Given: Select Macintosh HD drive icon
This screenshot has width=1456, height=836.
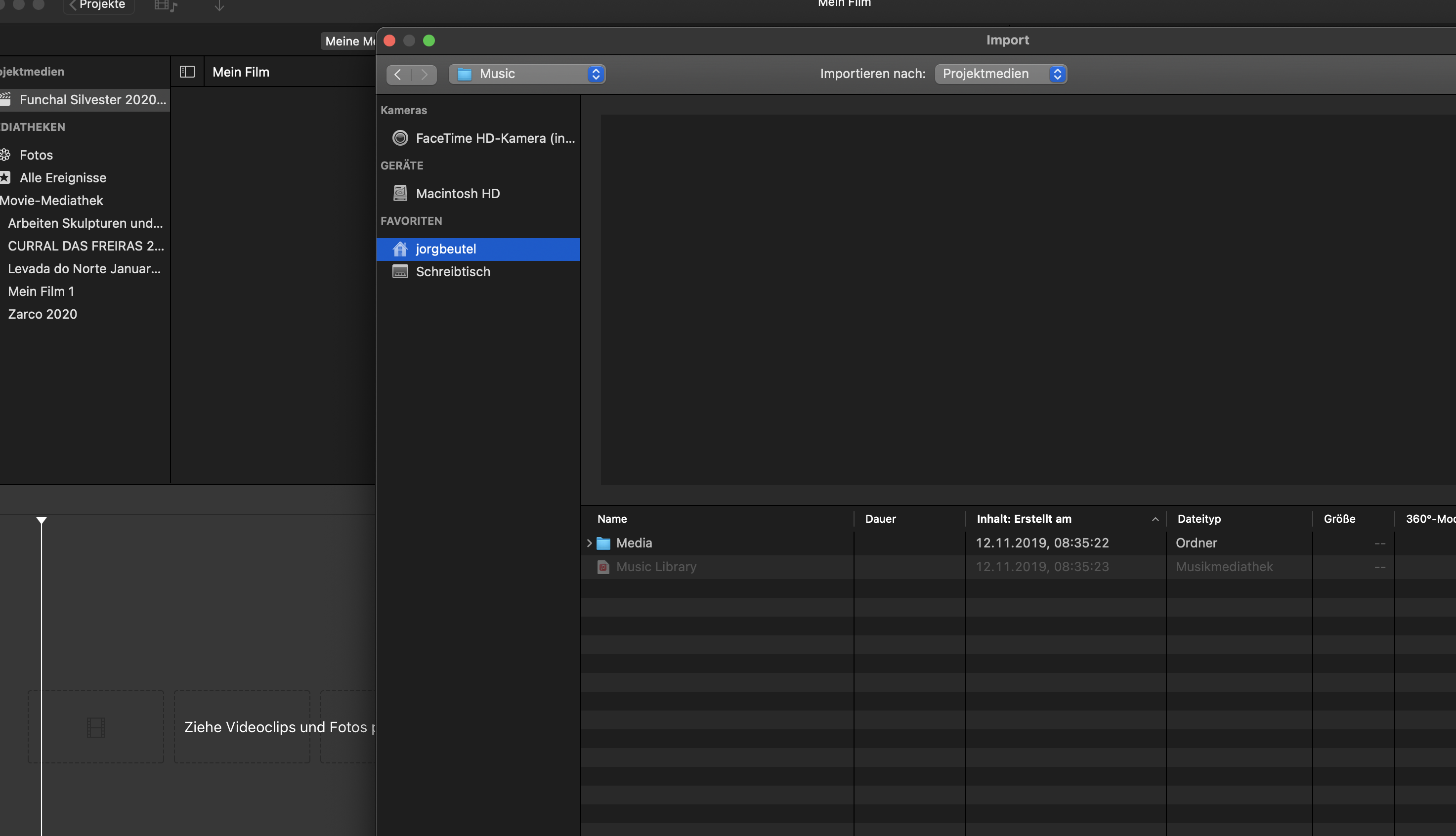Looking at the screenshot, I should pos(400,194).
